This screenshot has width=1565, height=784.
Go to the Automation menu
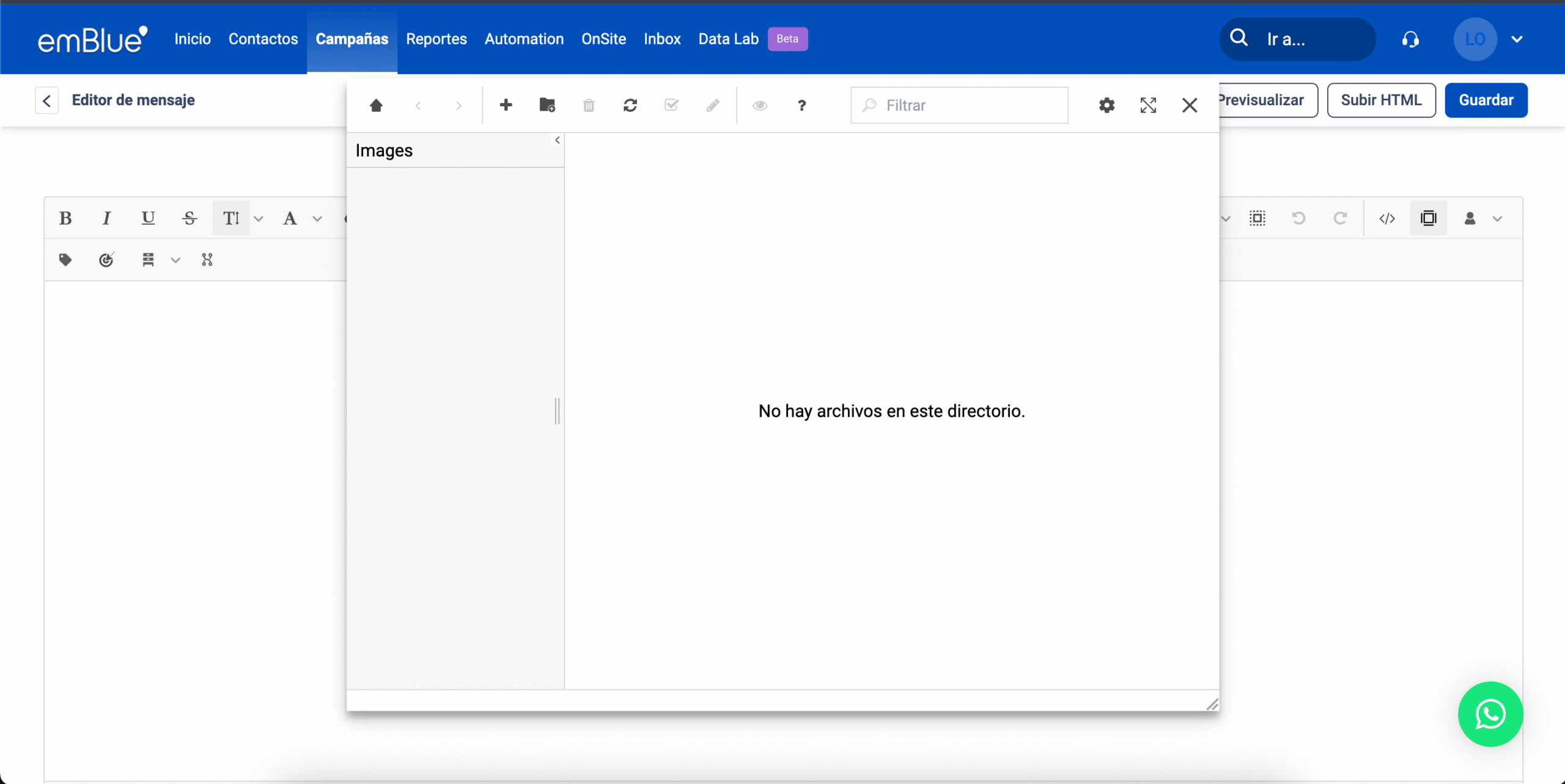pos(524,39)
